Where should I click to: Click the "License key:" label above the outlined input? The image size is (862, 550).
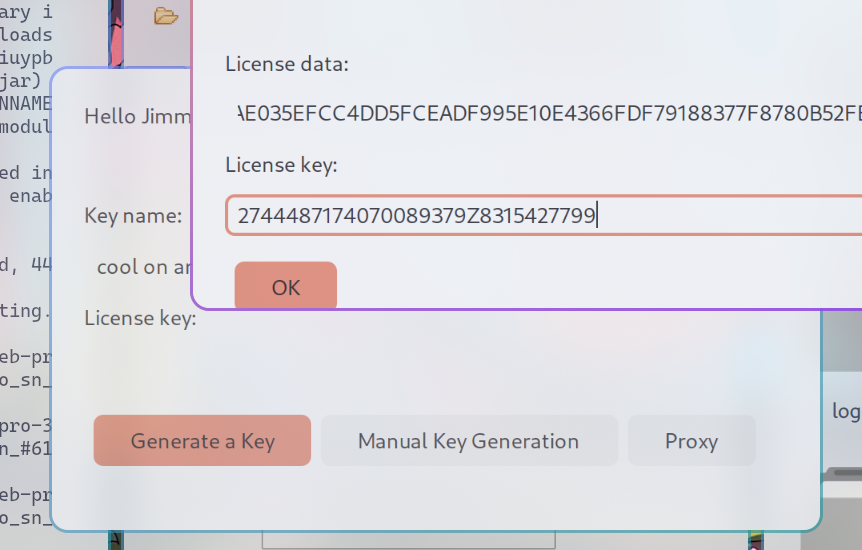pyautogui.click(x=281, y=165)
